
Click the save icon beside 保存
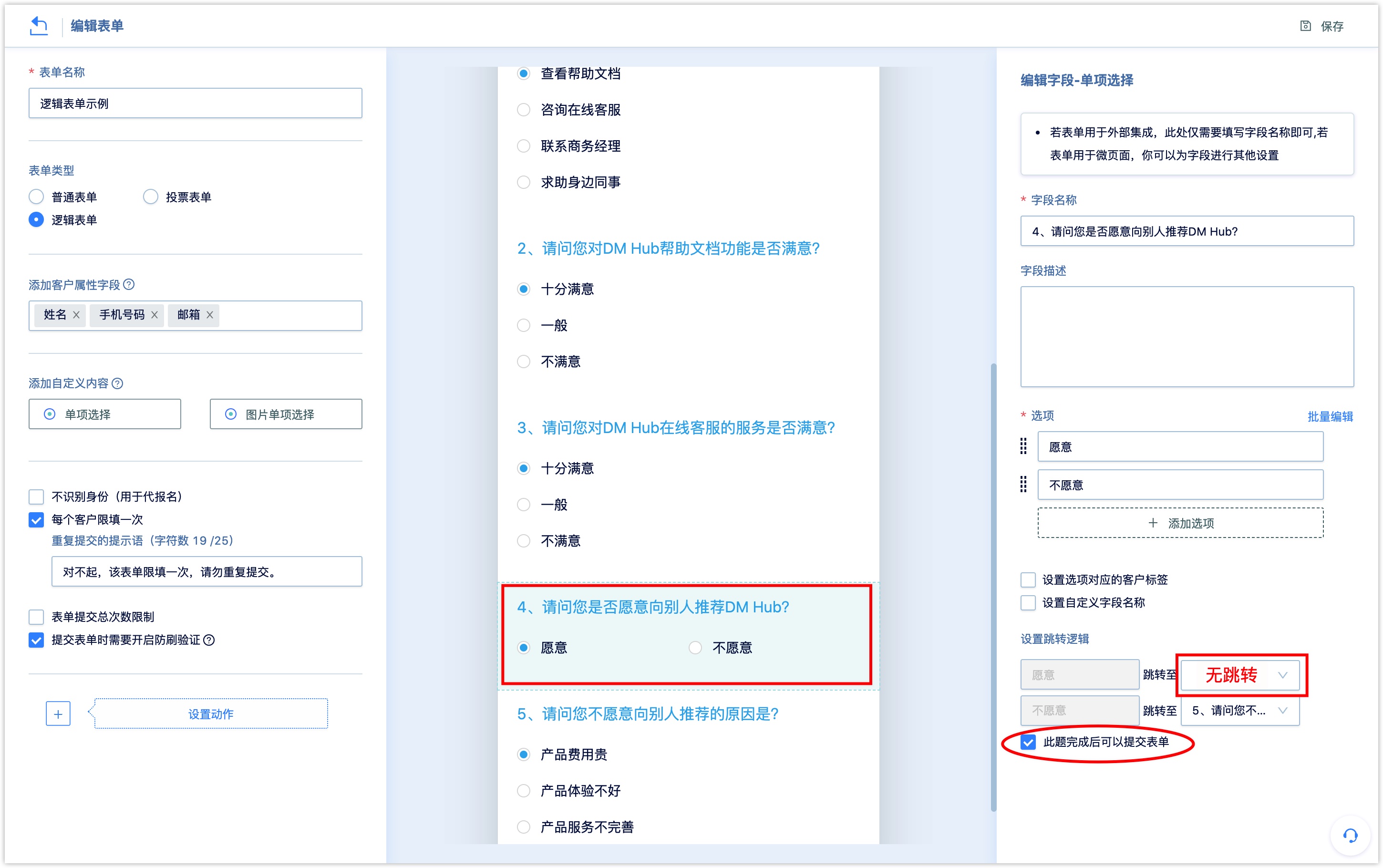point(1305,26)
